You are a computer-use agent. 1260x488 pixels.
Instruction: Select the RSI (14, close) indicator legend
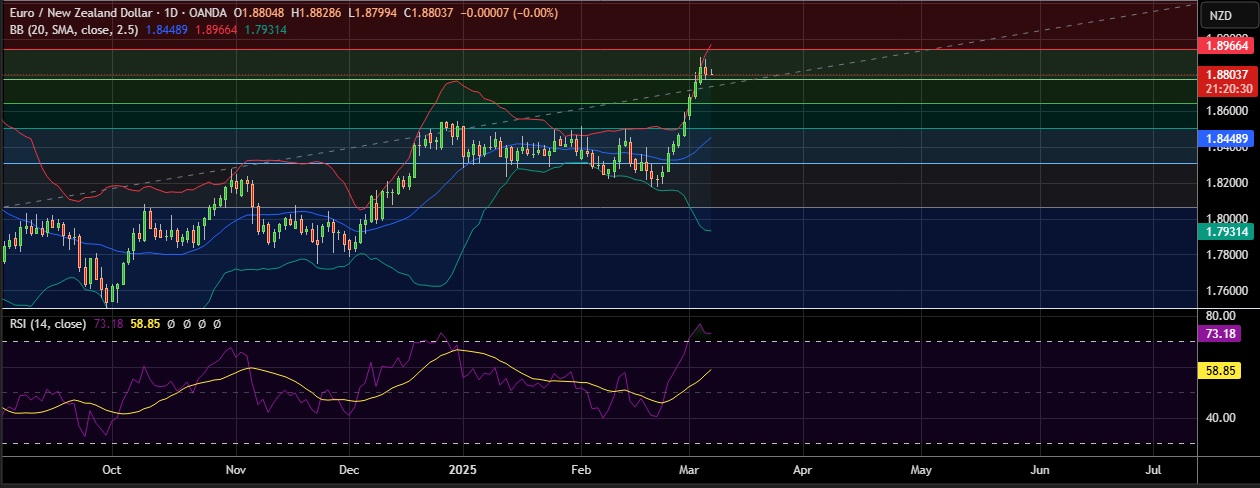(47, 324)
